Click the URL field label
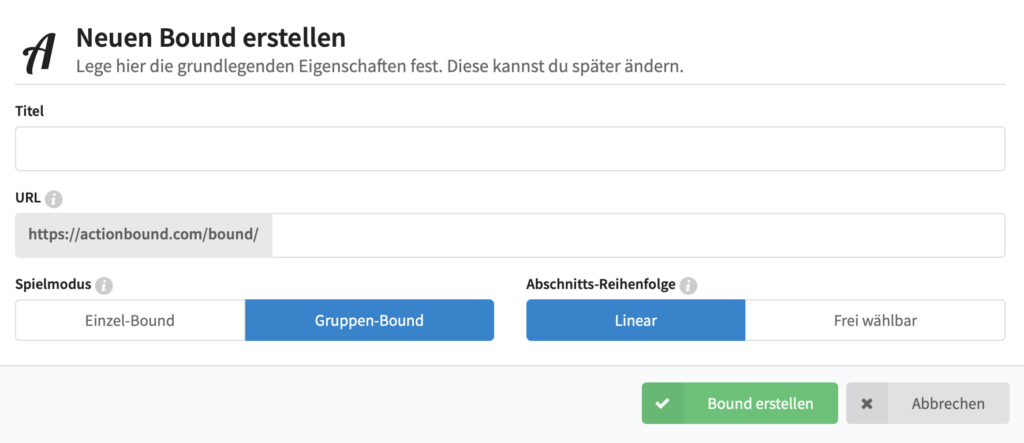This screenshot has height=443, width=1024. point(28,198)
